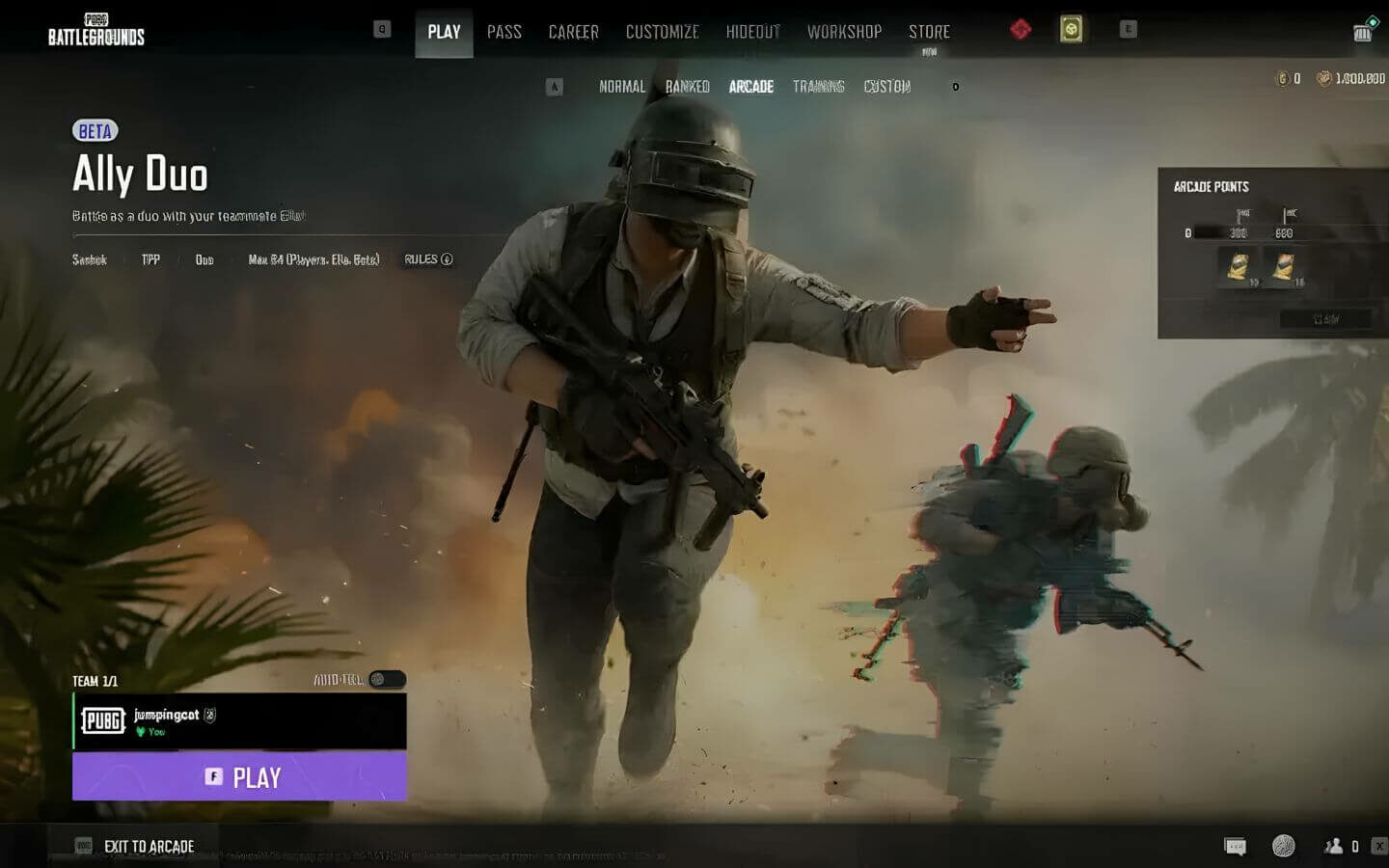The image size is (1389, 868).
Task: Click the "ARCADE POINTS" panel heading
Action: pos(1211,187)
